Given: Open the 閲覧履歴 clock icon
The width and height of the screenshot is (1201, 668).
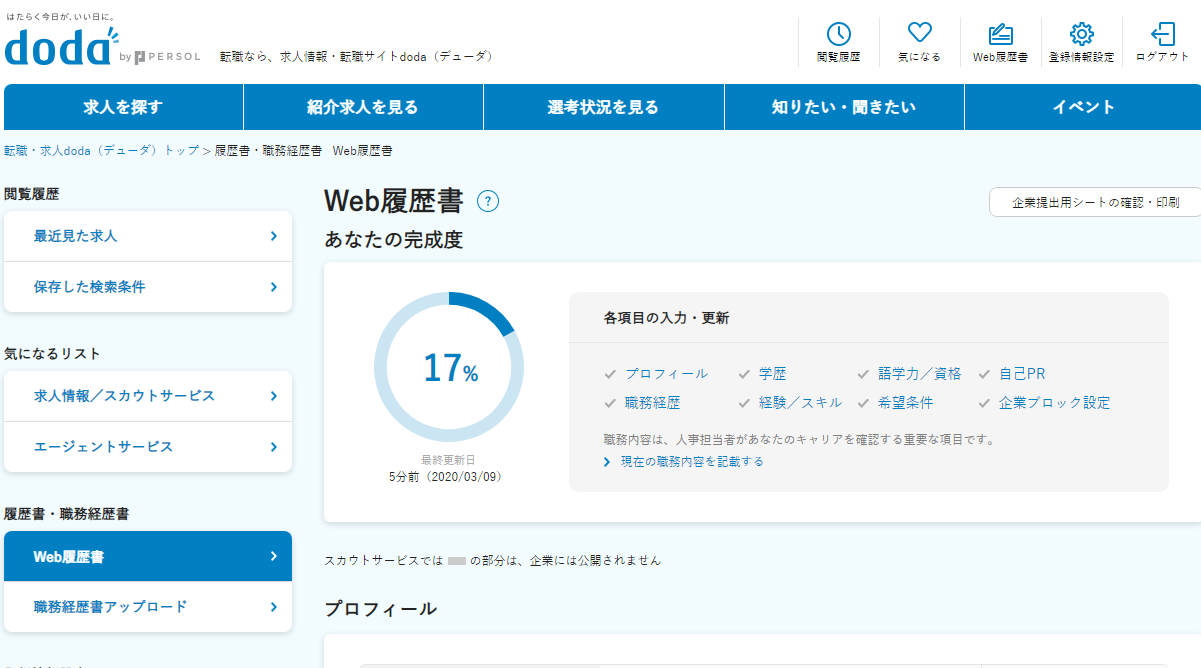Looking at the screenshot, I should [x=838, y=35].
